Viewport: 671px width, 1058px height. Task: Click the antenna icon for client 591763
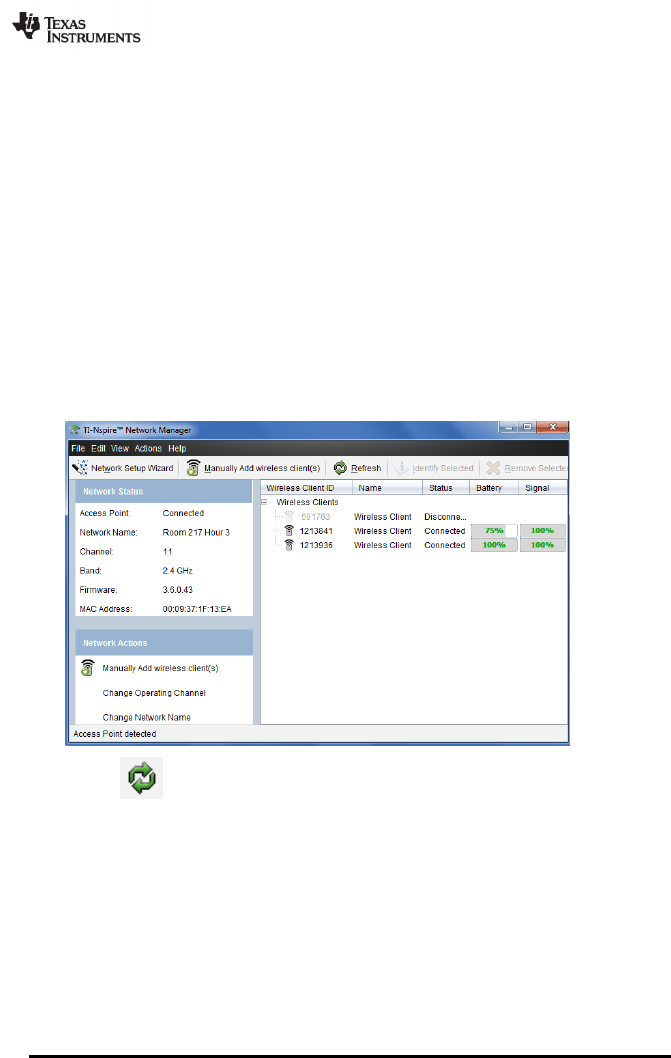pyautogui.click(x=289, y=517)
